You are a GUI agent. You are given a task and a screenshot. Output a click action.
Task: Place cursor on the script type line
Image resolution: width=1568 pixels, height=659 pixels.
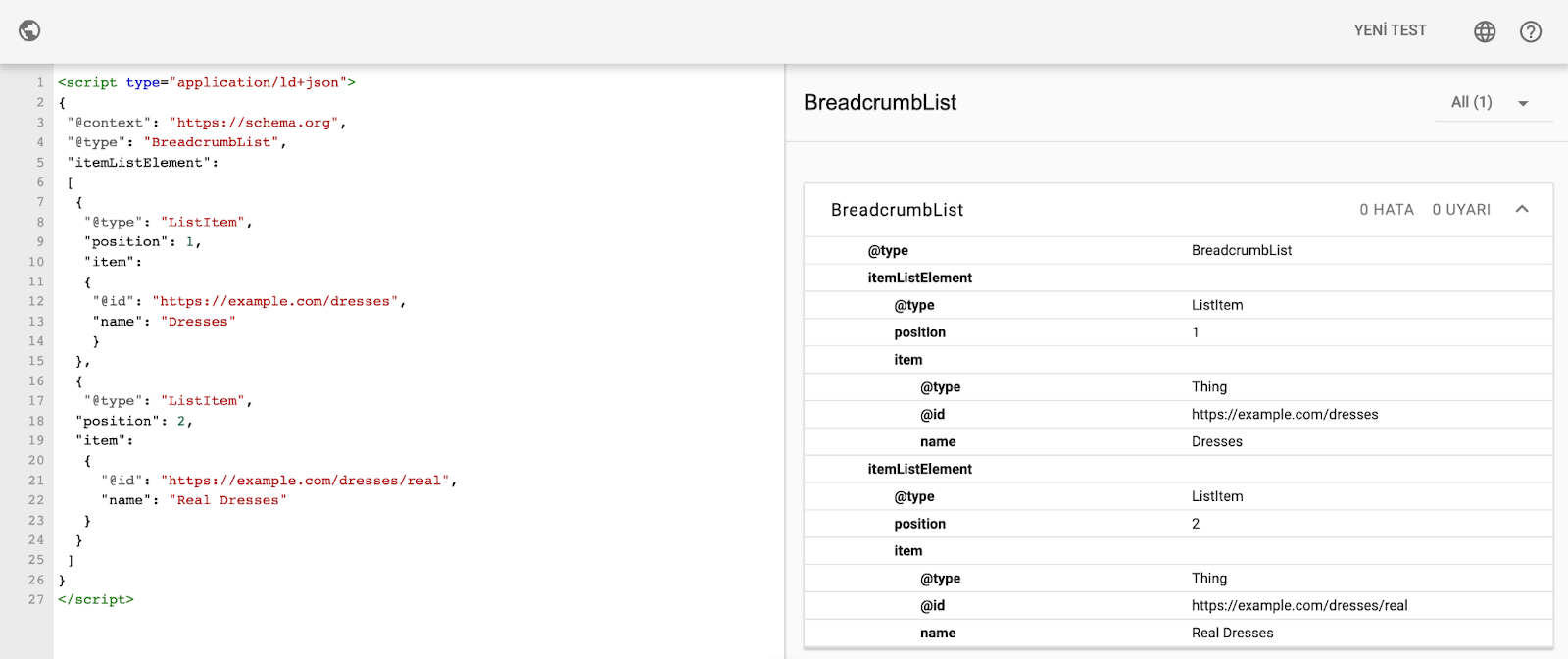pos(207,82)
